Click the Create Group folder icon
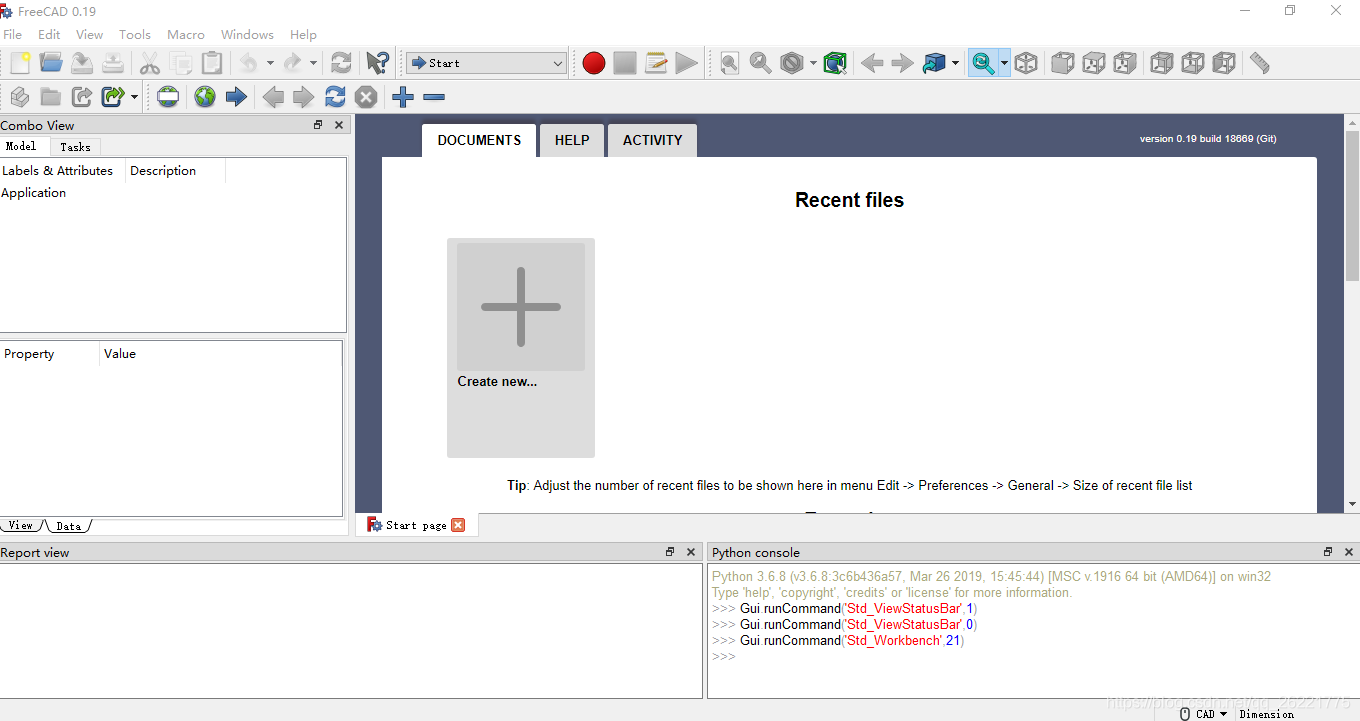The width and height of the screenshot is (1360, 721). (51, 97)
